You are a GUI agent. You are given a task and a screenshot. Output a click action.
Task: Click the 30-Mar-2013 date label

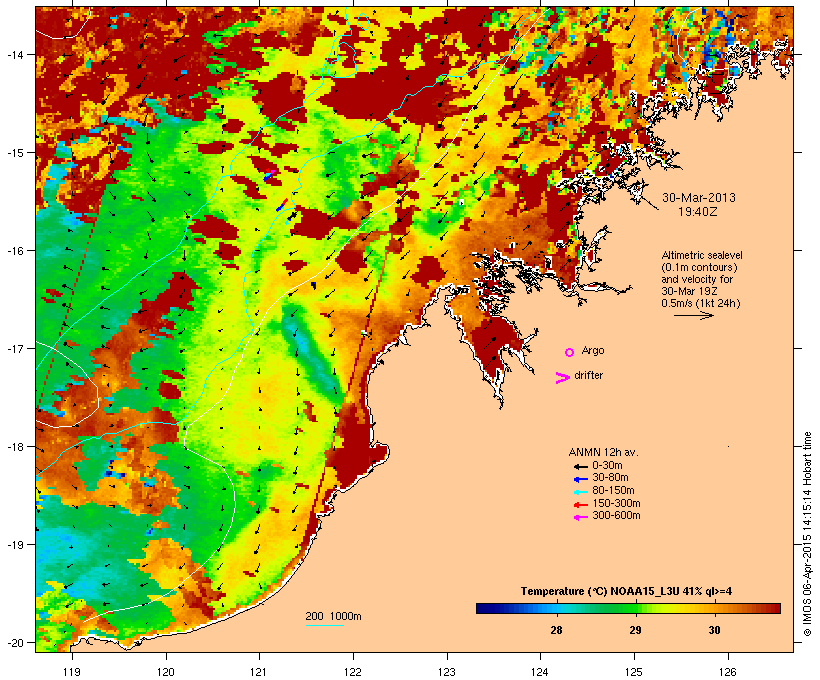click(x=699, y=198)
